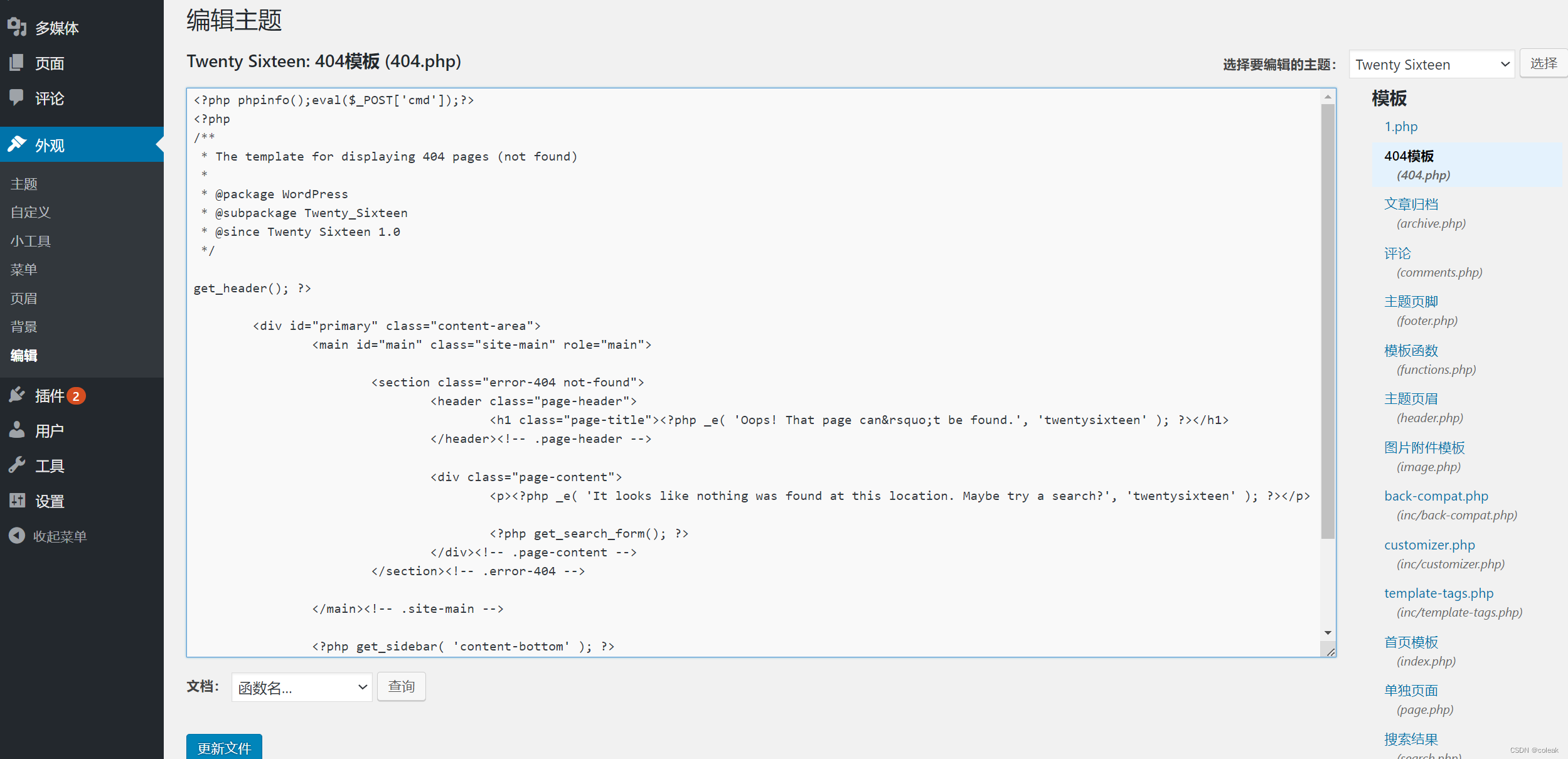1568x759 pixels.
Task: Open the 自定义 customize submenu
Action: coord(29,212)
